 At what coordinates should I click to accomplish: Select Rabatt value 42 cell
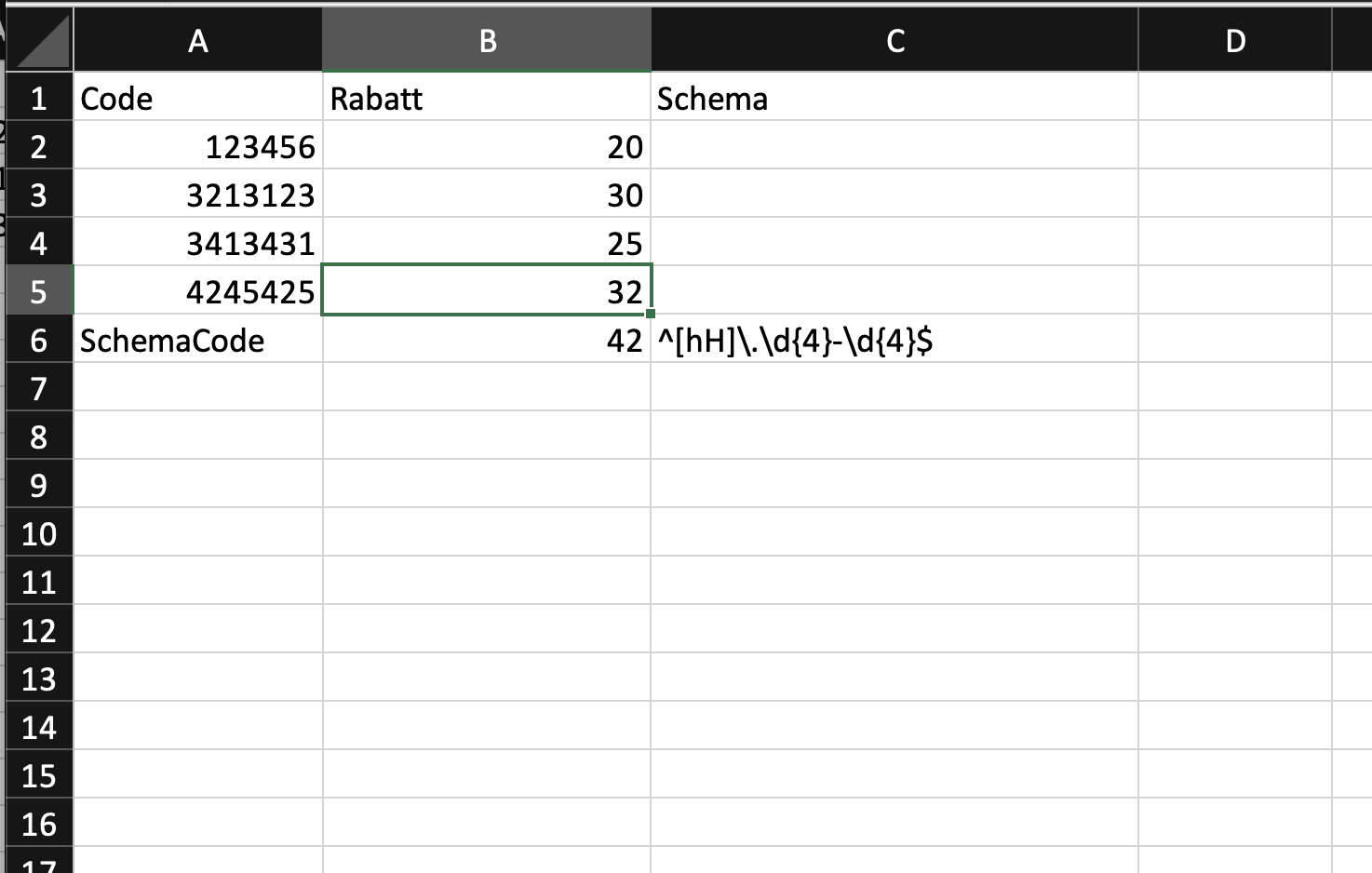[487, 341]
